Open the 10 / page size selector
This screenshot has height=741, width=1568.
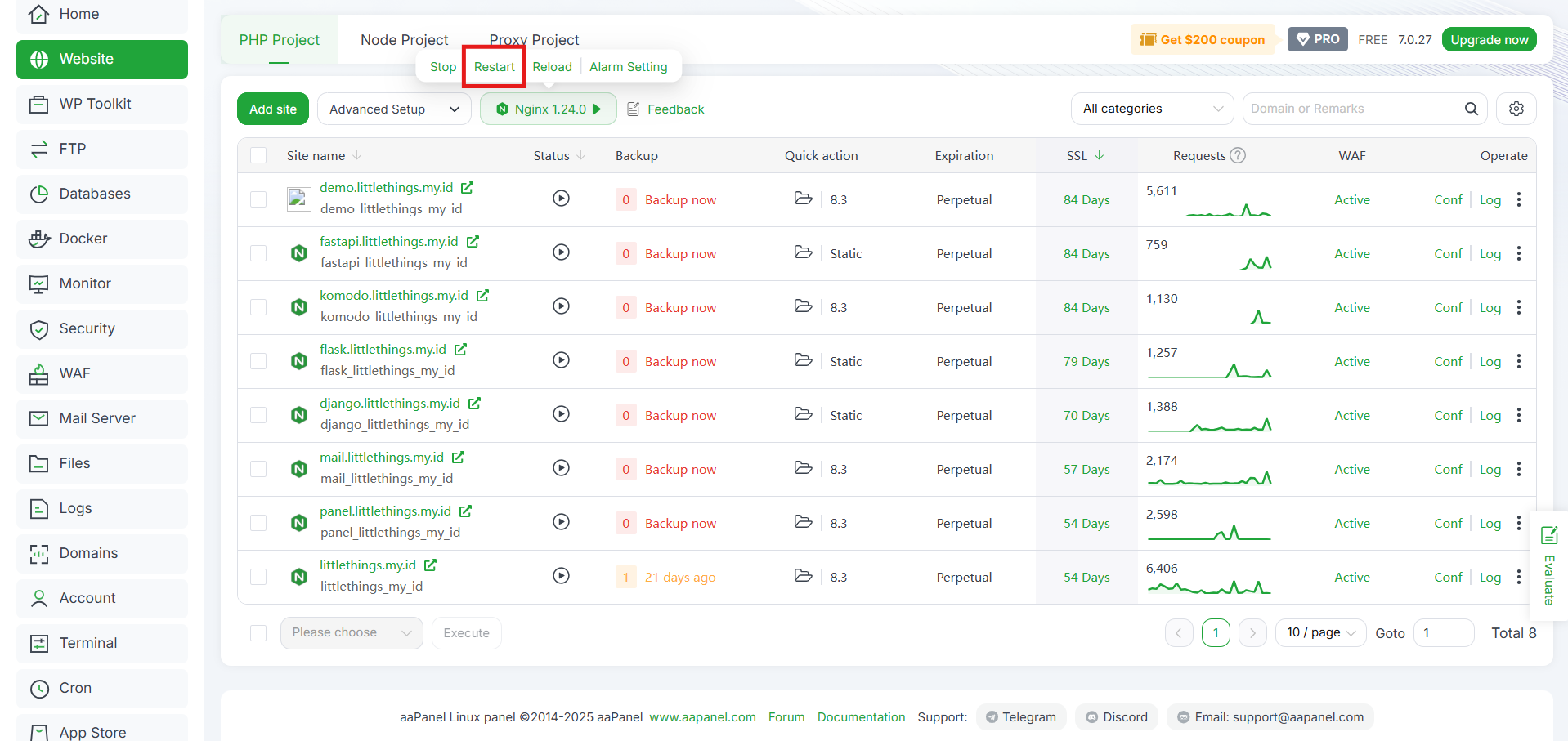coord(1320,632)
